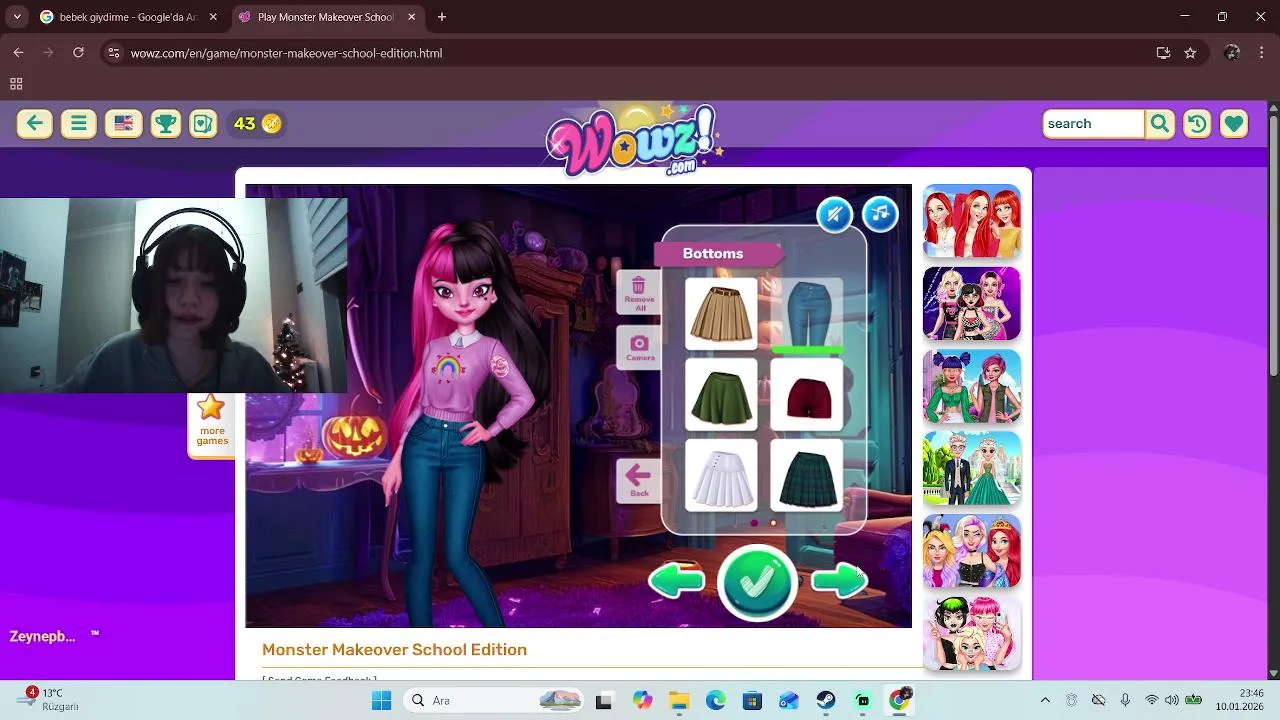The width and height of the screenshot is (1280, 720).
Task: Open recently played history icon
Action: 1197,123
